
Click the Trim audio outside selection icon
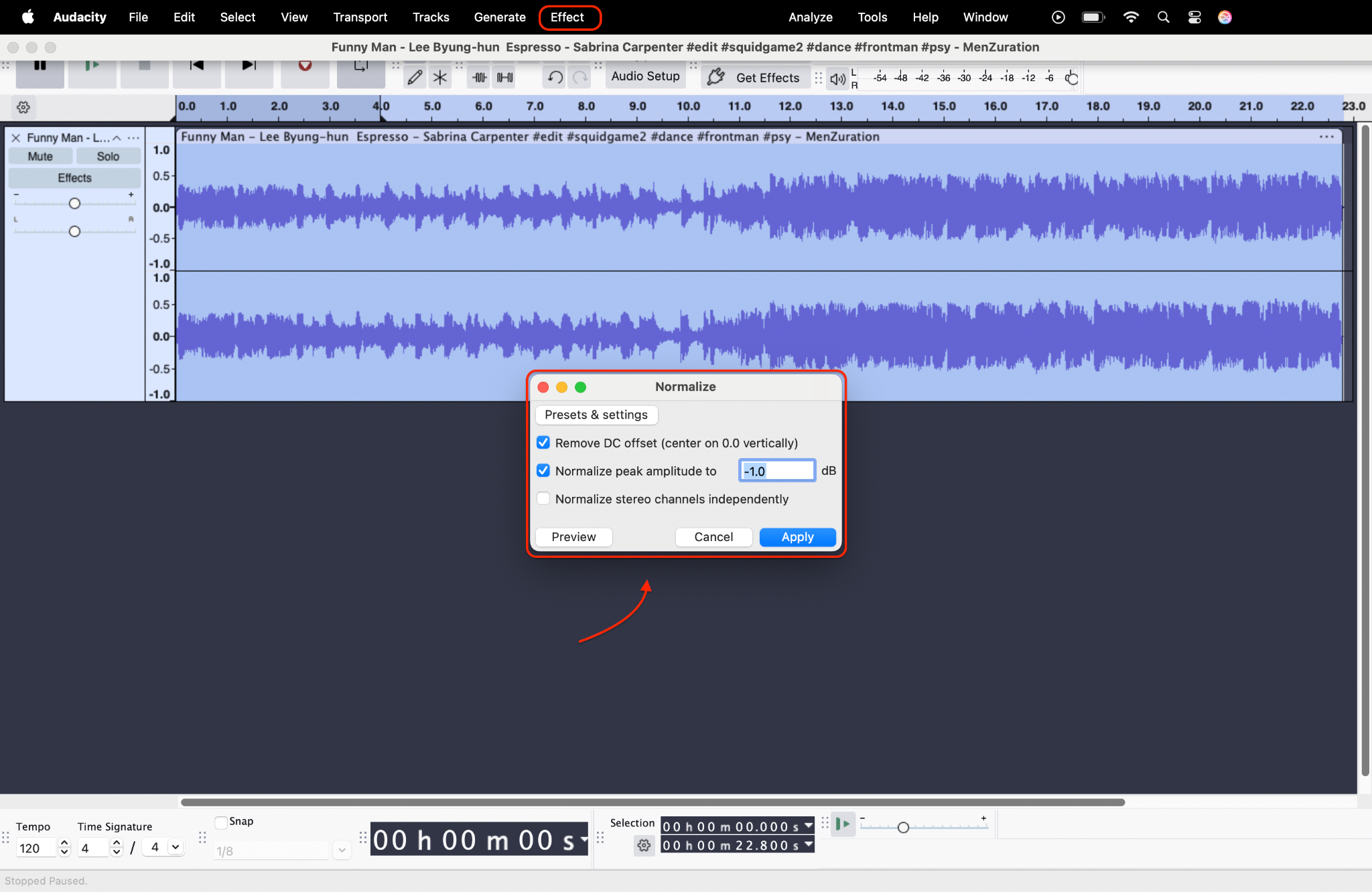click(x=480, y=78)
